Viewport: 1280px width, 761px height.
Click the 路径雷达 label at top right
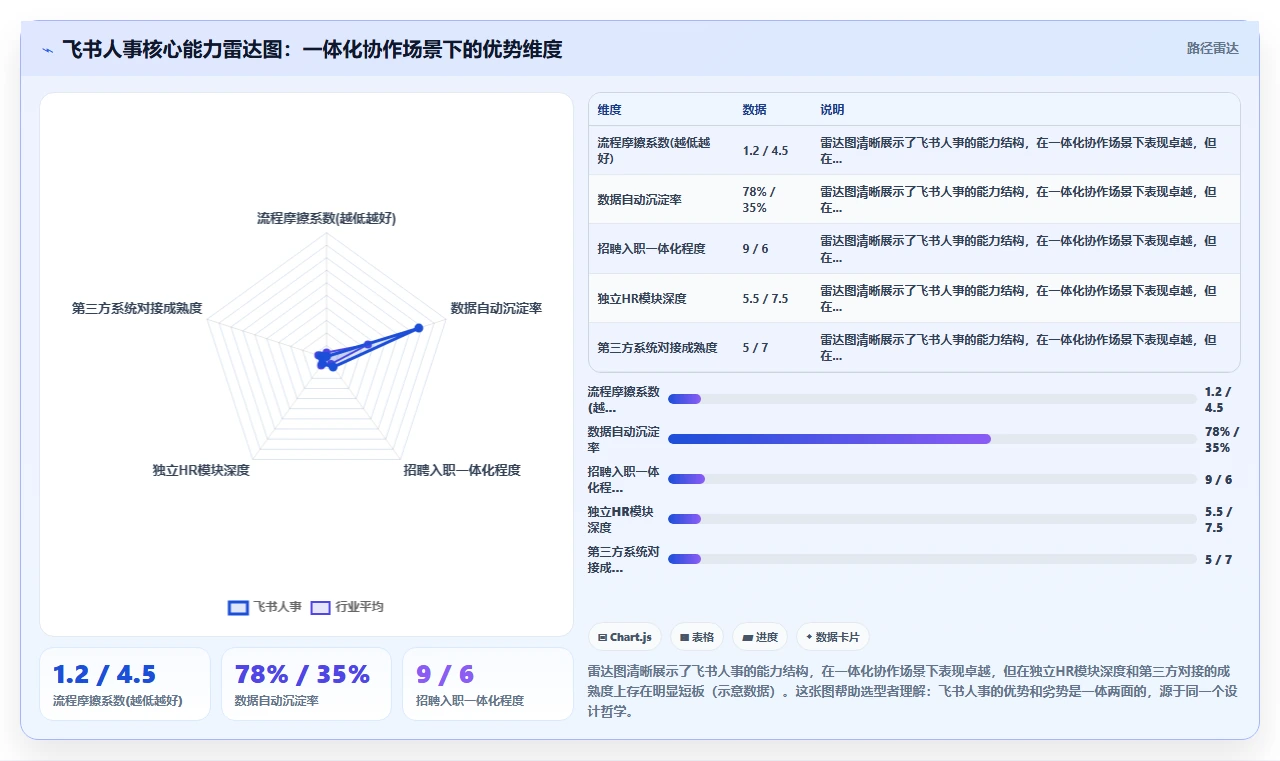[x=1212, y=48]
